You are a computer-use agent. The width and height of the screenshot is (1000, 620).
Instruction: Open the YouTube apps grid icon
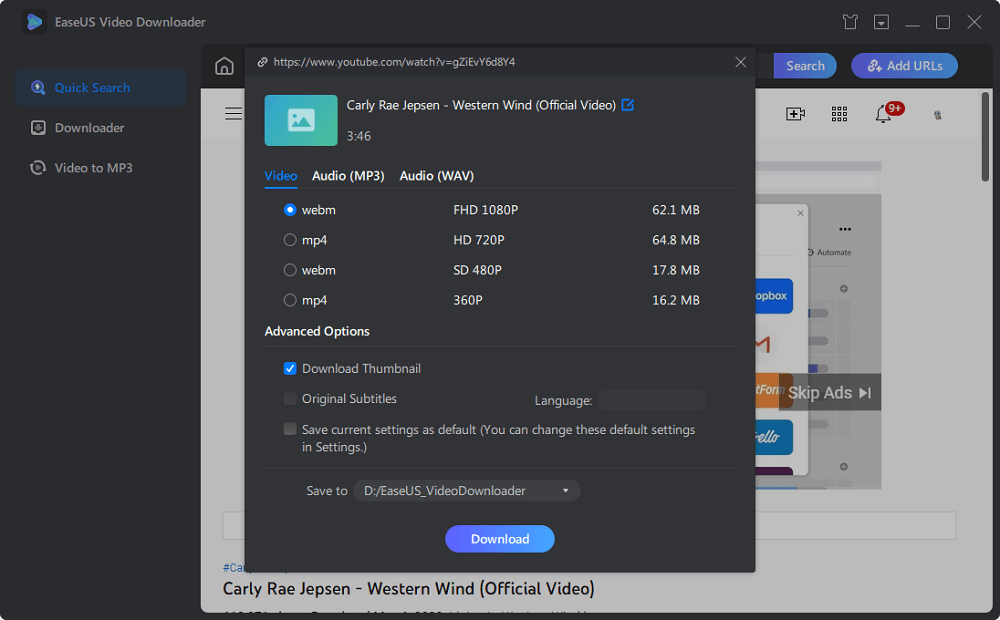click(x=839, y=114)
